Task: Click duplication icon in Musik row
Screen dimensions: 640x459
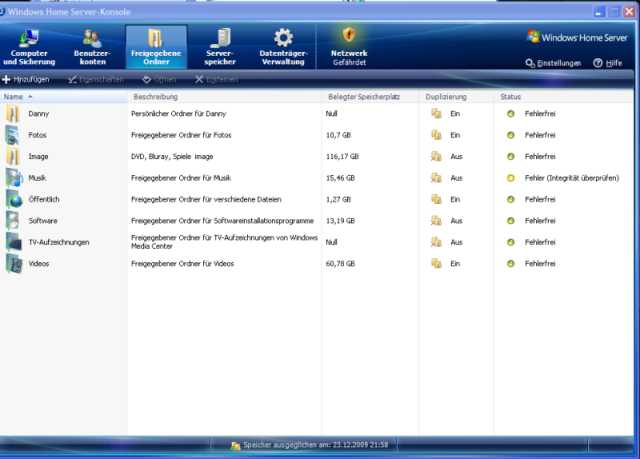Action: tap(436, 178)
